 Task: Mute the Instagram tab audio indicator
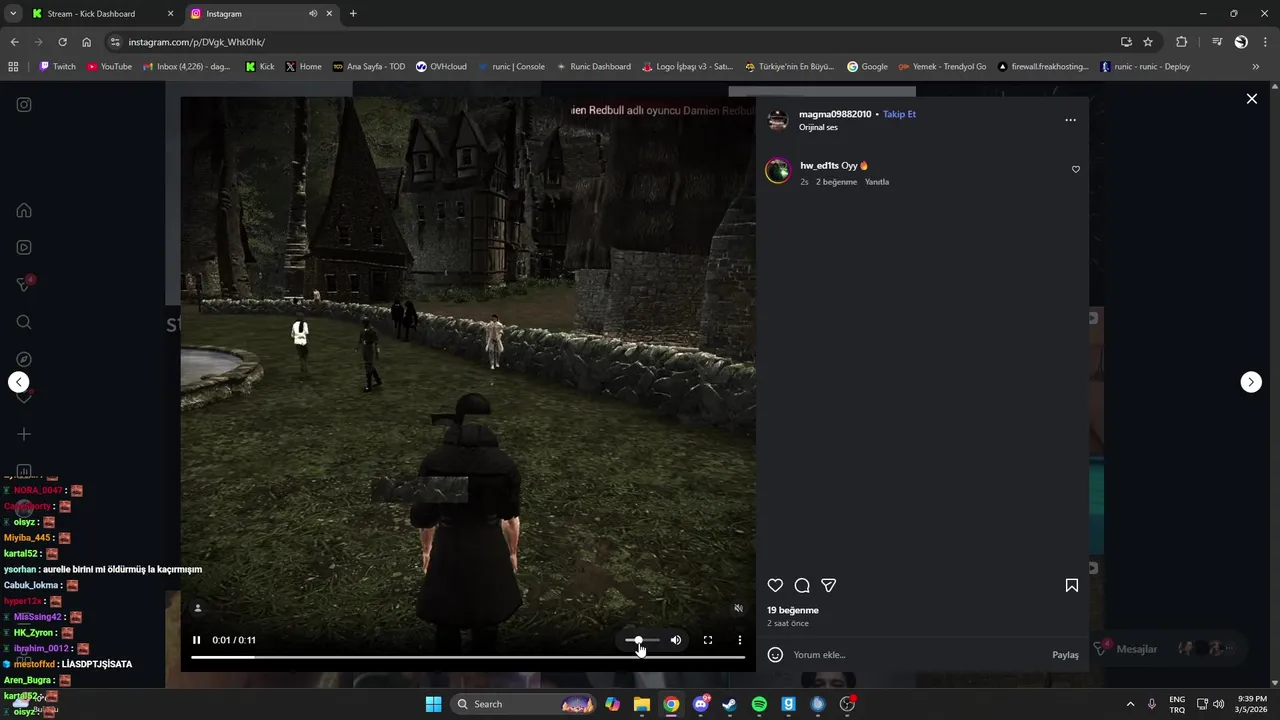[x=313, y=14]
